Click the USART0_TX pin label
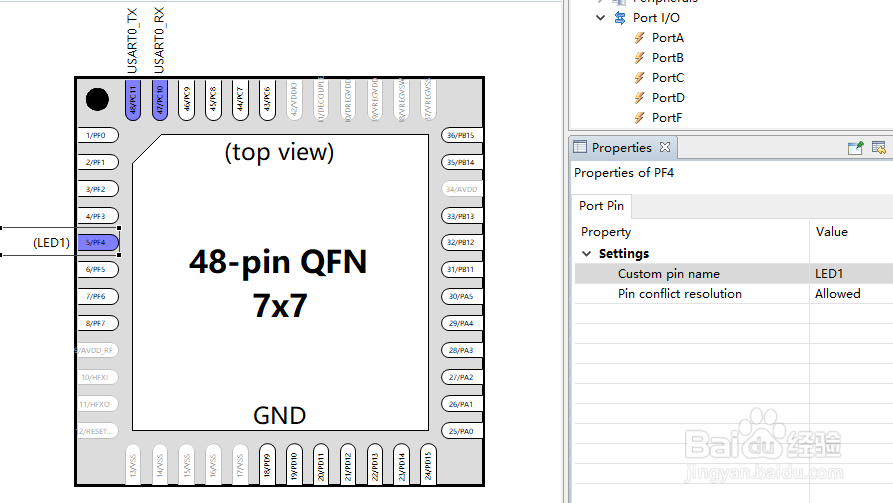Viewport: 893px width, 503px height. tap(132, 41)
